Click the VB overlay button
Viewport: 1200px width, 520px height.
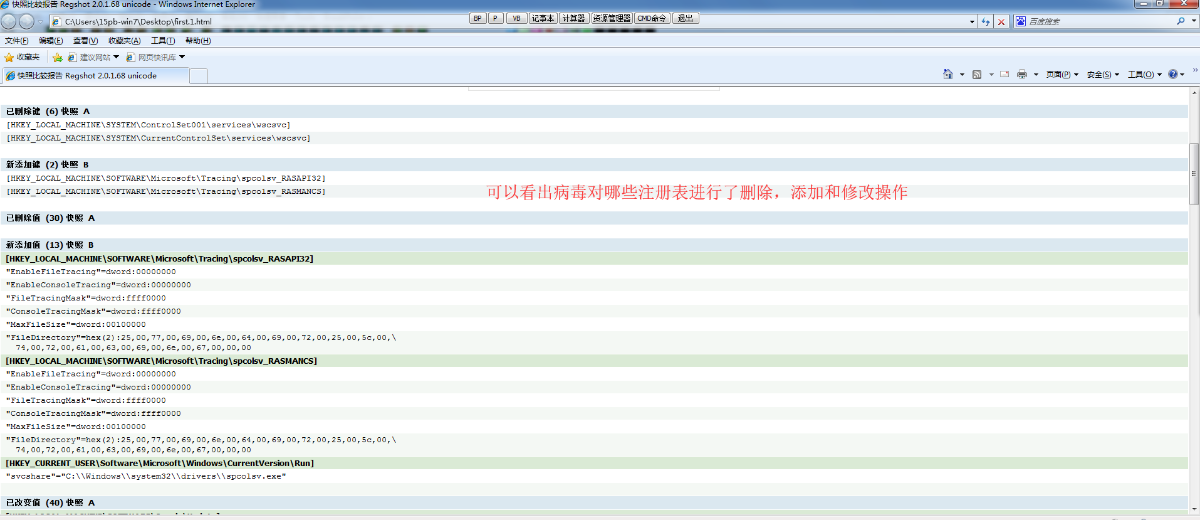(x=516, y=18)
